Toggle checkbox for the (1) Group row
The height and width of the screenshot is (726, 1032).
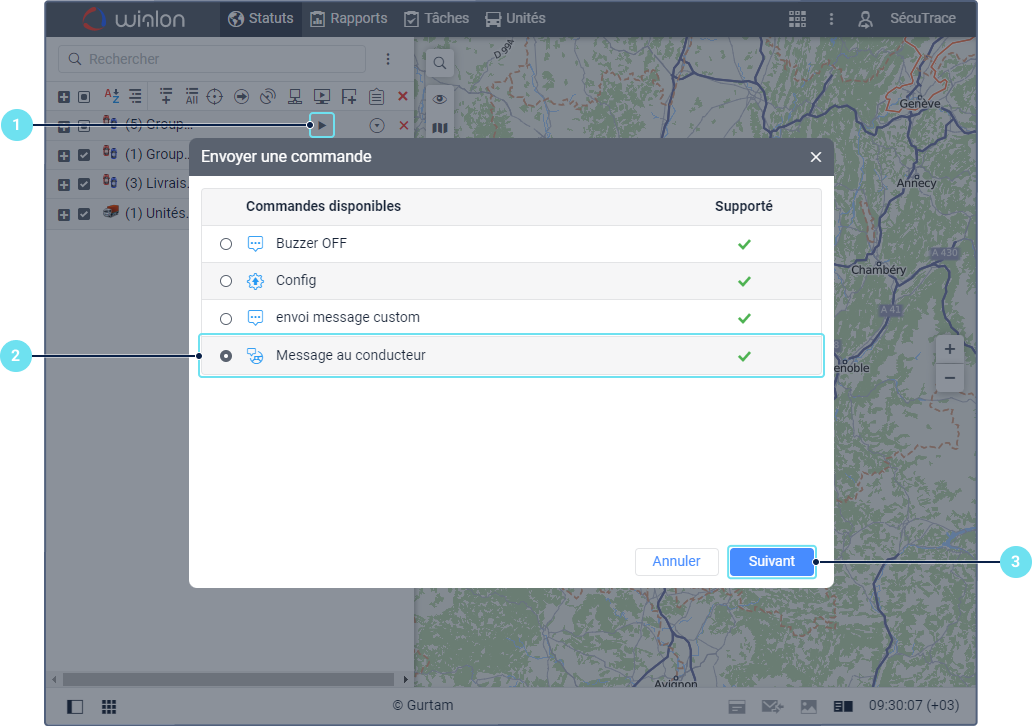point(84,155)
